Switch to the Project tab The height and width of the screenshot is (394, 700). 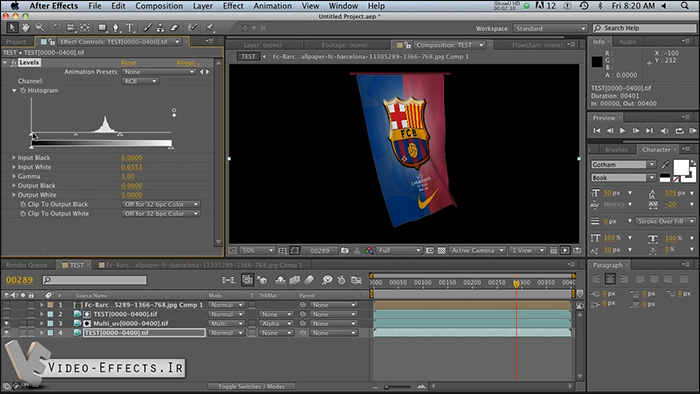click(x=16, y=42)
